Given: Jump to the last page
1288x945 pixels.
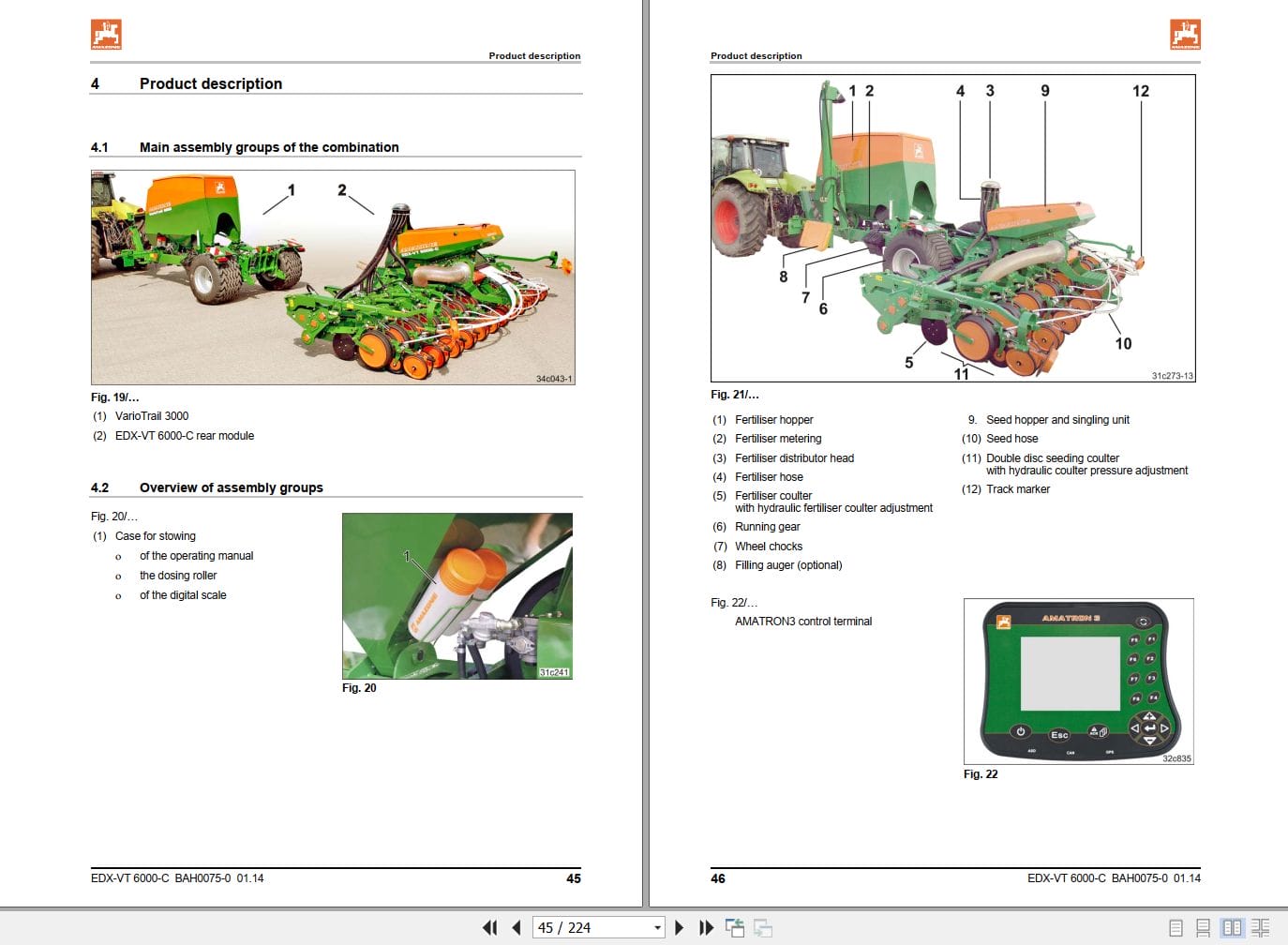Looking at the screenshot, I should (x=707, y=927).
